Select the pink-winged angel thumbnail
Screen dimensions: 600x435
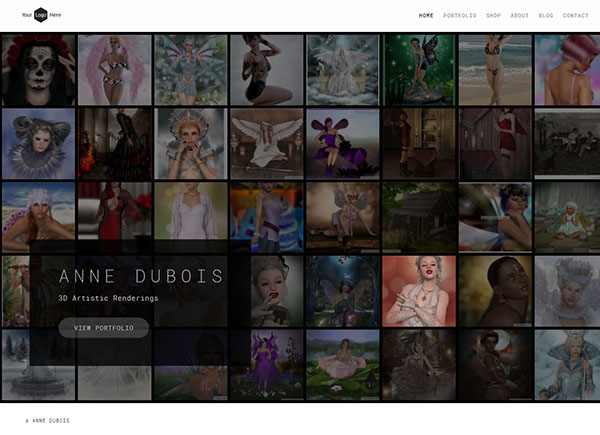[114, 70]
